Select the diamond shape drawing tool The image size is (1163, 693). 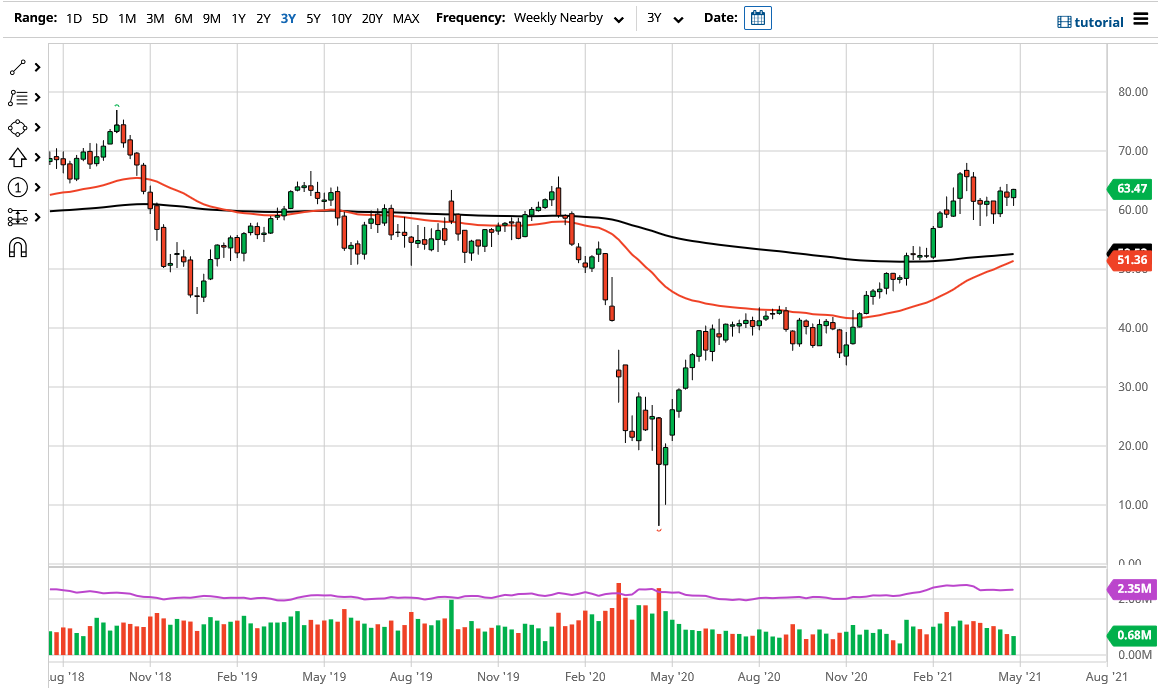pos(18,127)
